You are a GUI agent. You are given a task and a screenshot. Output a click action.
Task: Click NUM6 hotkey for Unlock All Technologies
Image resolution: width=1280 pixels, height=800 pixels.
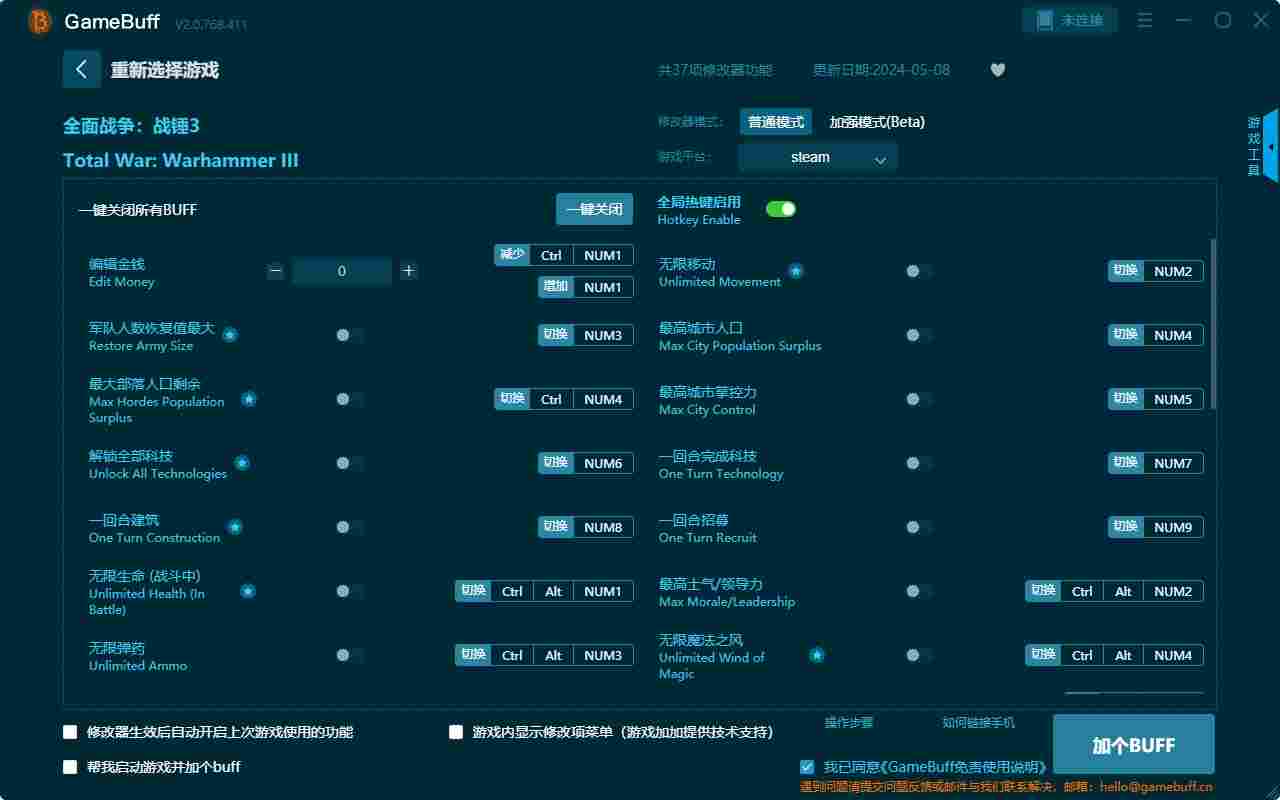603,463
